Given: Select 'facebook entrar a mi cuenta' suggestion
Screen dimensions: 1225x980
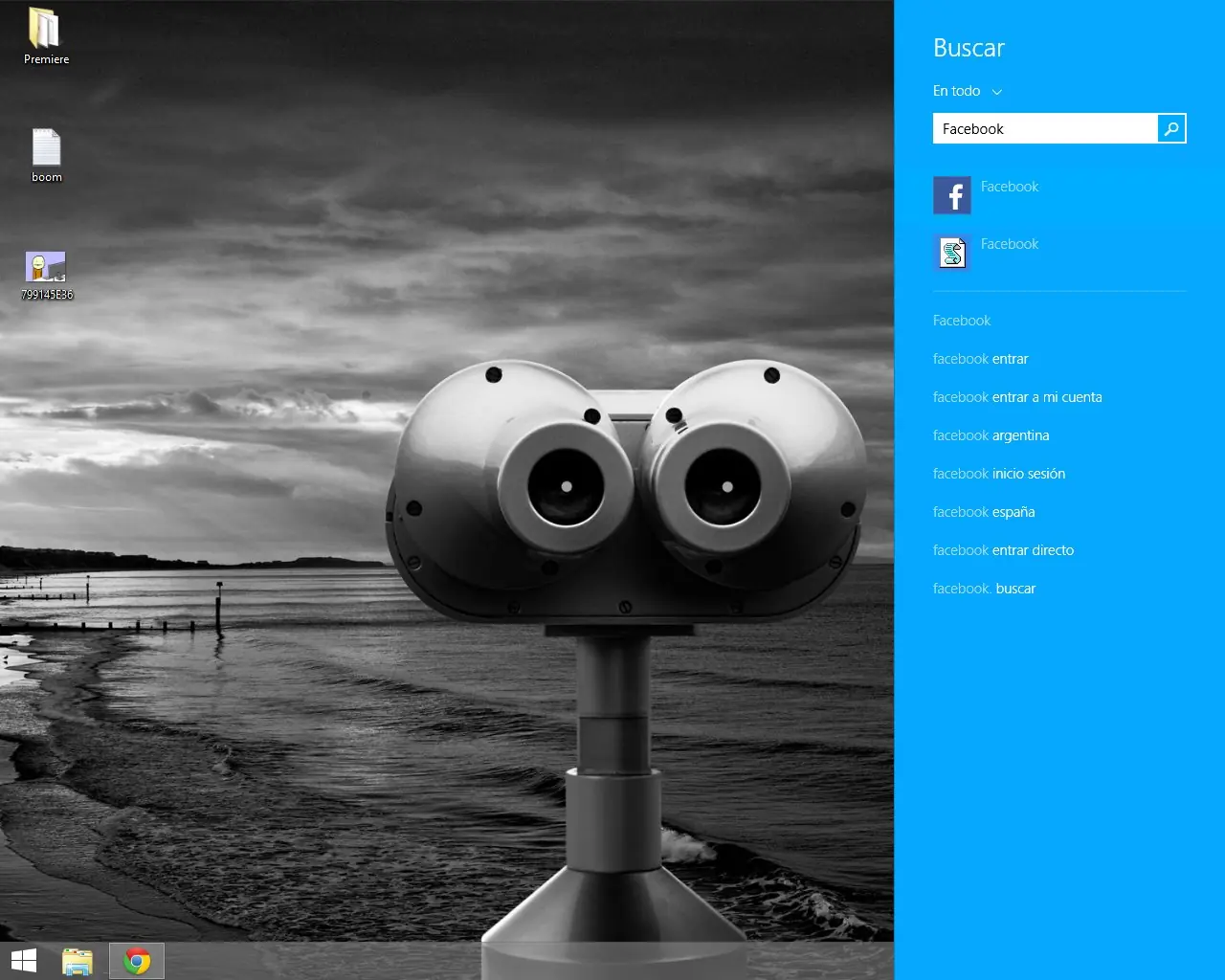Looking at the screenshot, I should pyautogui.click(x=1017, y=397).
